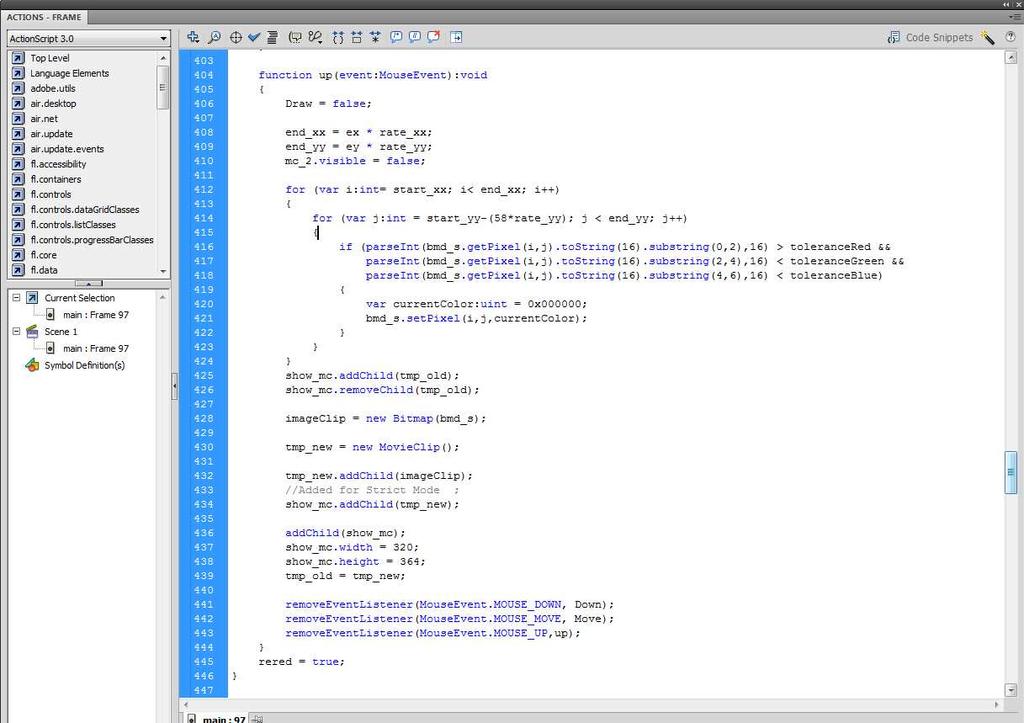Open the fl.containers package
This screenshot has height=723, width=1024.
tap(56, 179)
